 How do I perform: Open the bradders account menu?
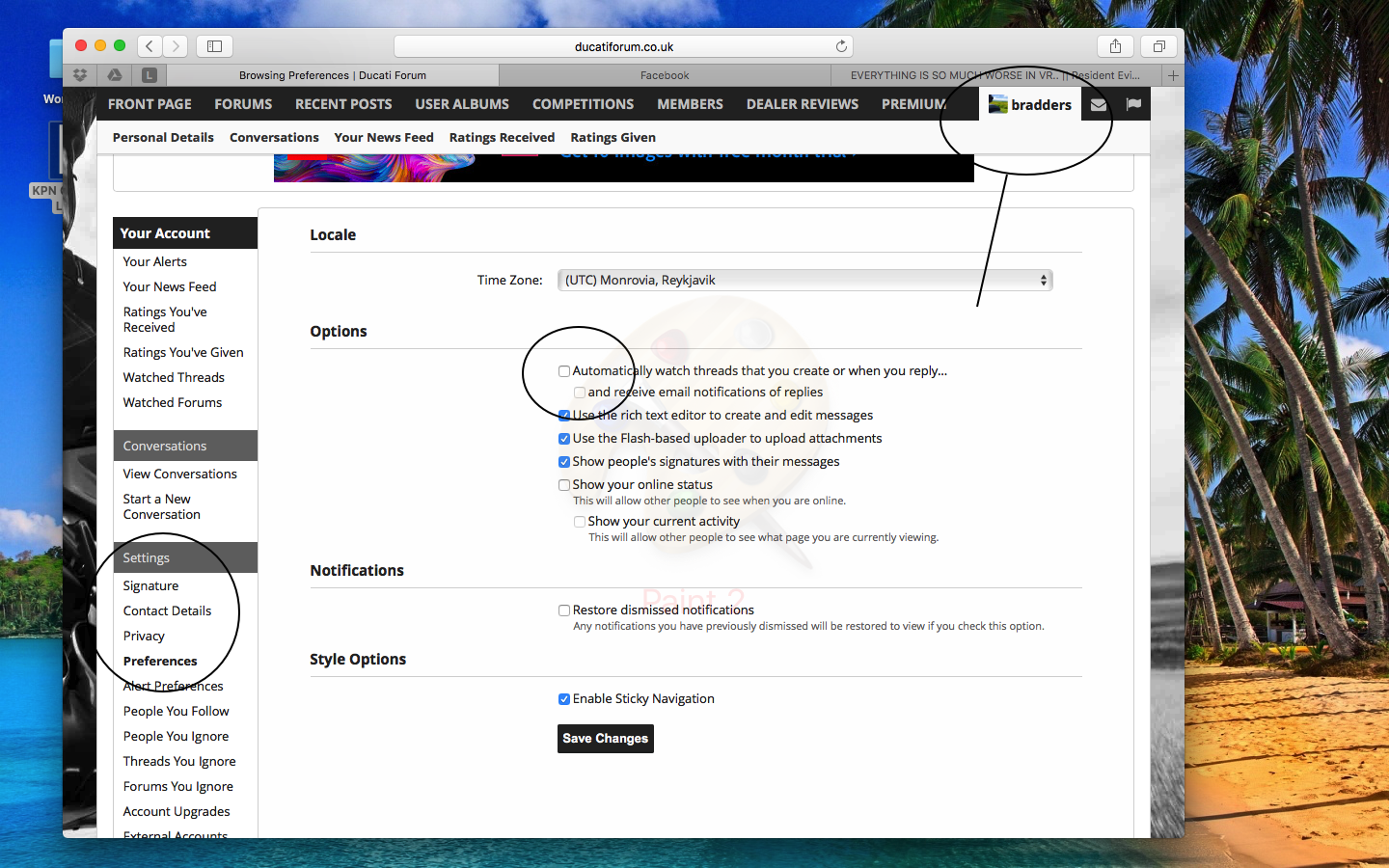pyautogui.click(x=1030, y=104)
